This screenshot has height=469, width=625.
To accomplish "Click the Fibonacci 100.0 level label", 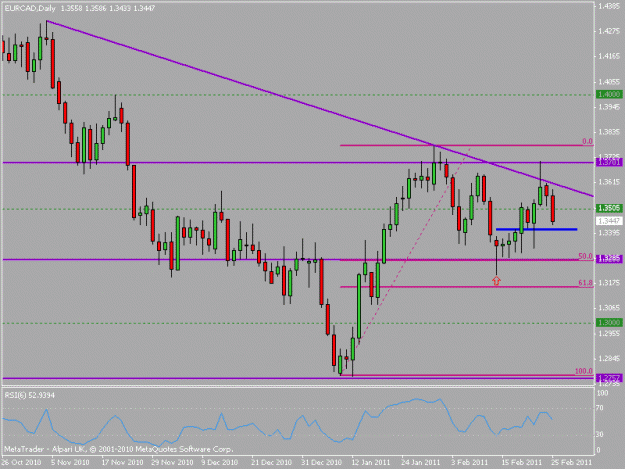I will (x=584, y=371).
